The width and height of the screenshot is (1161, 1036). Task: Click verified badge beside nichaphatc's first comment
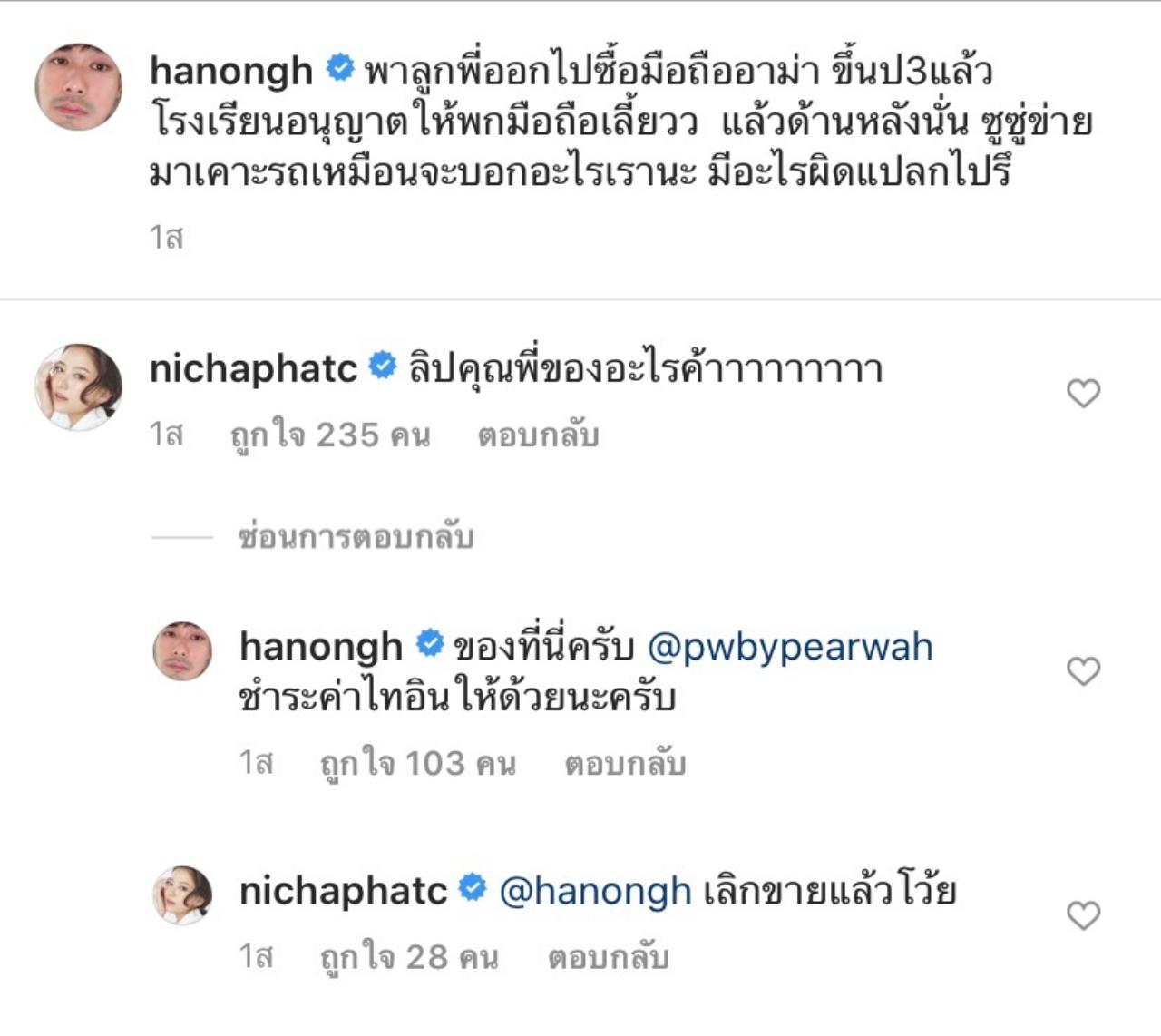(x=383, y=366)
